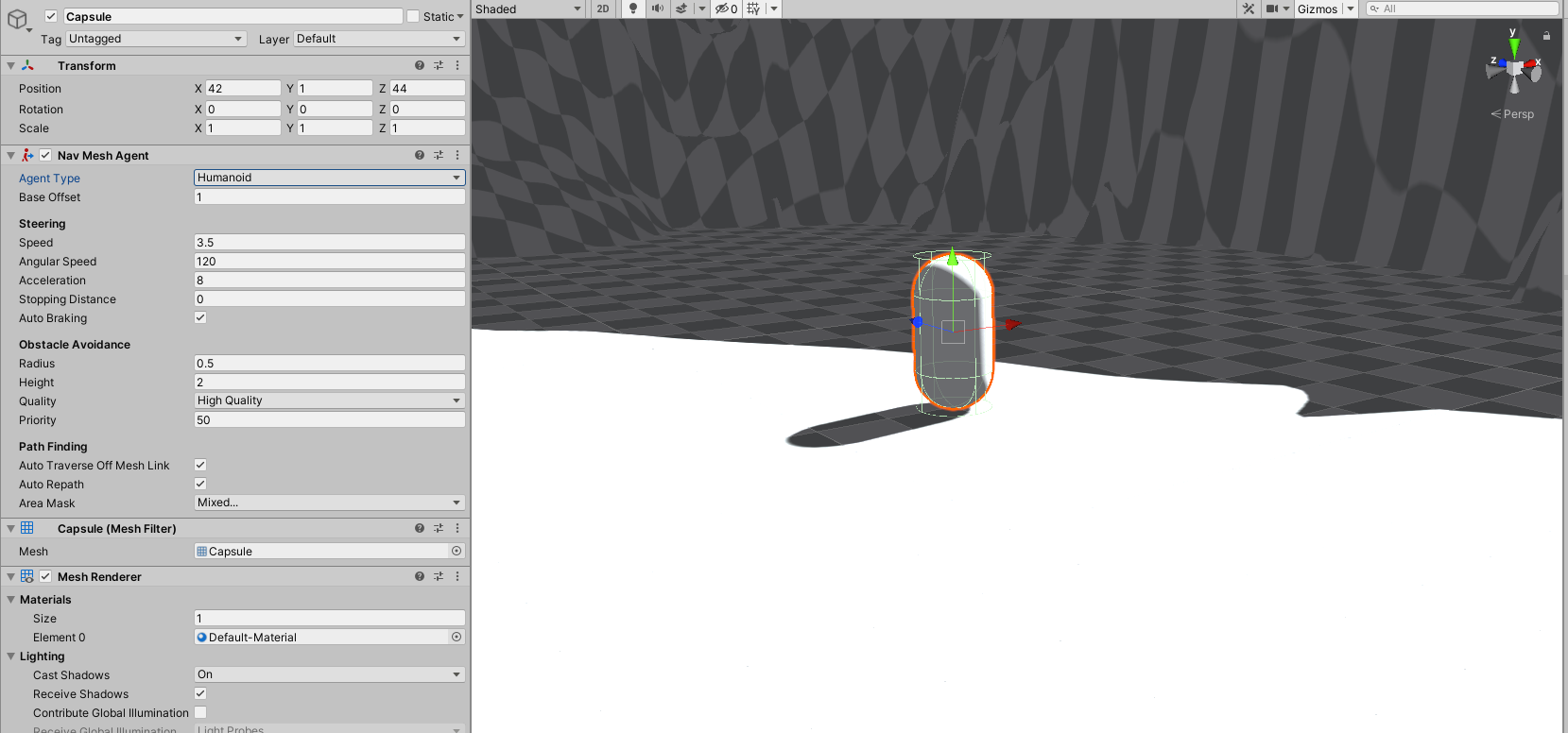Click the Agent Type label
The image size is (1568, 733).
click(49, 178)
